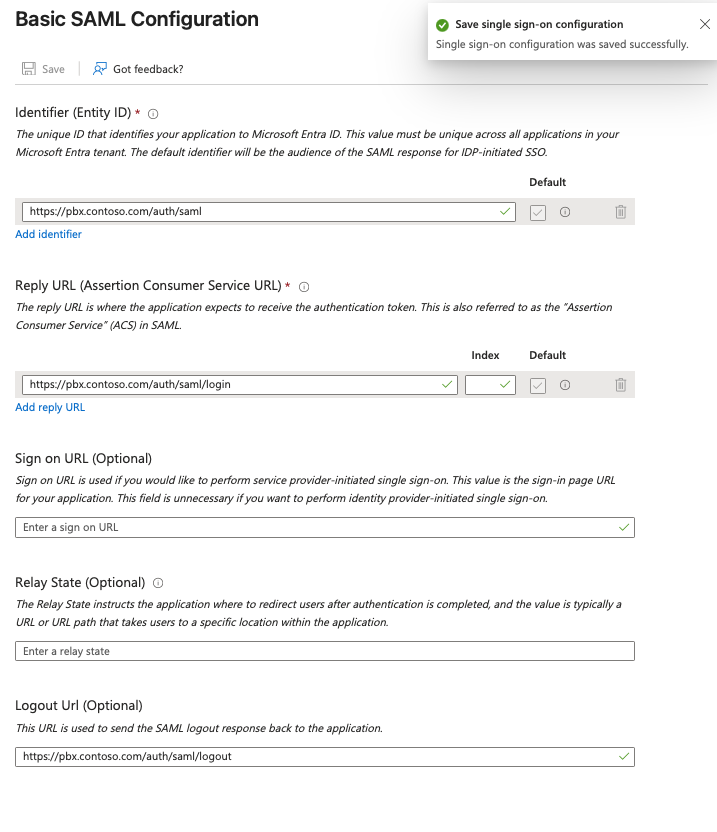This screenshot has width=717, height=832.
Task: Toggle Default checkbox for the identifier
Action: coord(538,212)
